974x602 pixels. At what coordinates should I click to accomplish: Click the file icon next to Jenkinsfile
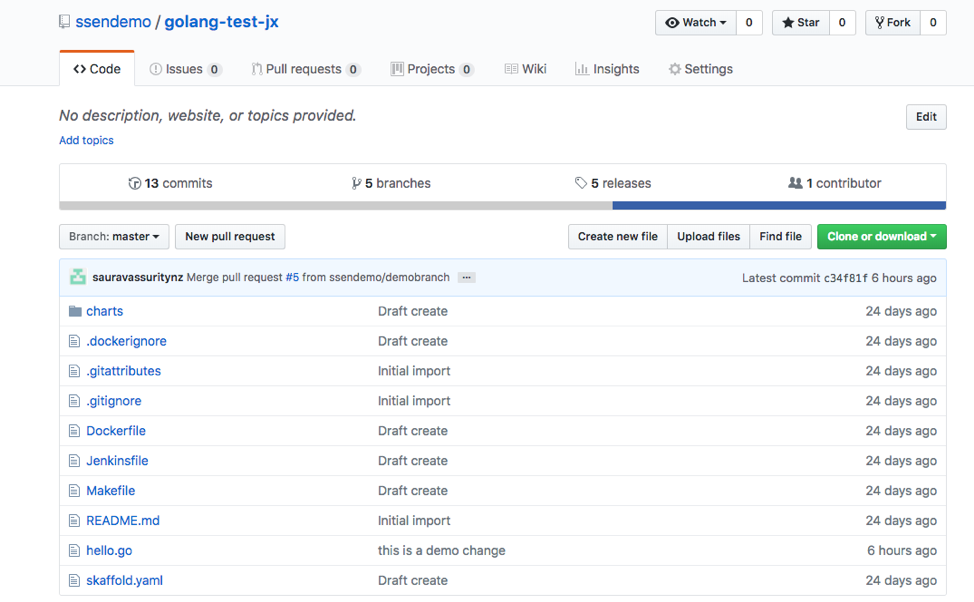75,460
